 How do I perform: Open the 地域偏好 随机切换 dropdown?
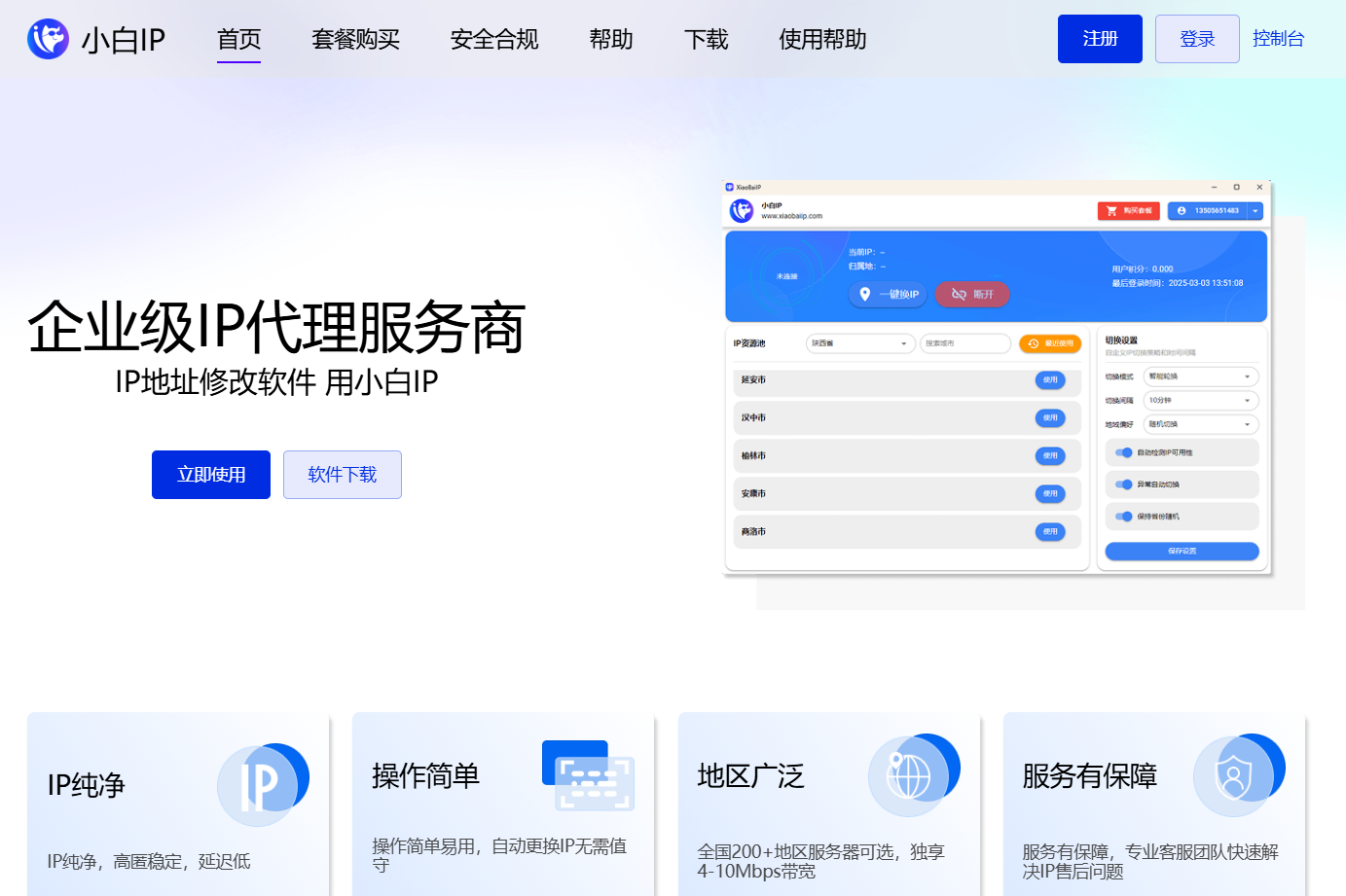pyautogui.click(x=1201, y=424)
